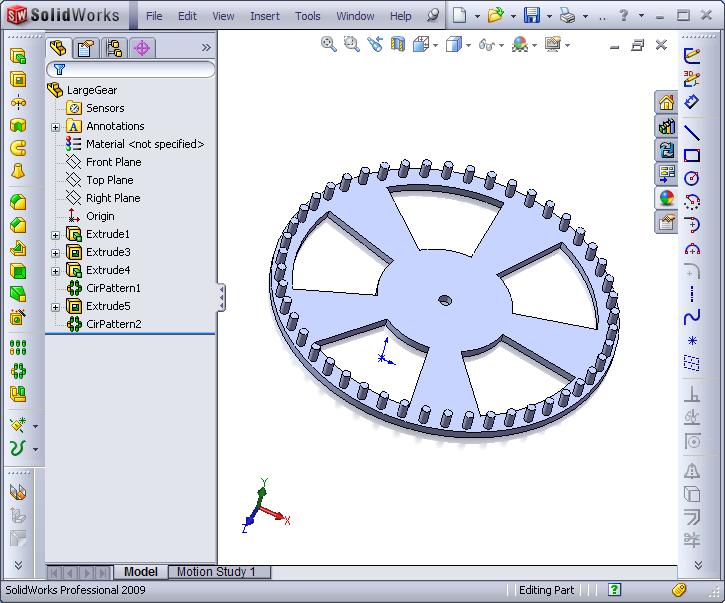The image size is (725, 603).
Task: Open the DimXpertManager tab
Action: point(142,48)
